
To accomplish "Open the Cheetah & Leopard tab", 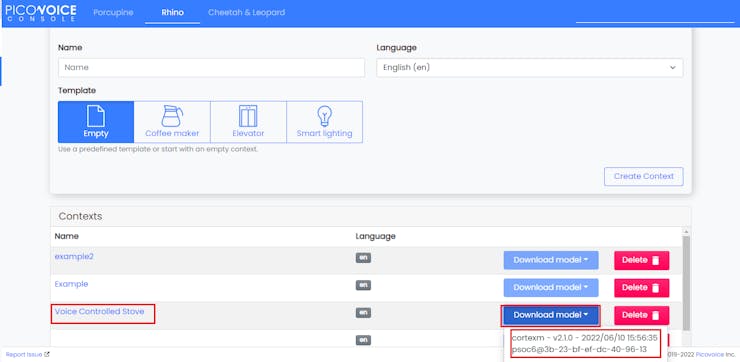I will (x=246, y=13).
